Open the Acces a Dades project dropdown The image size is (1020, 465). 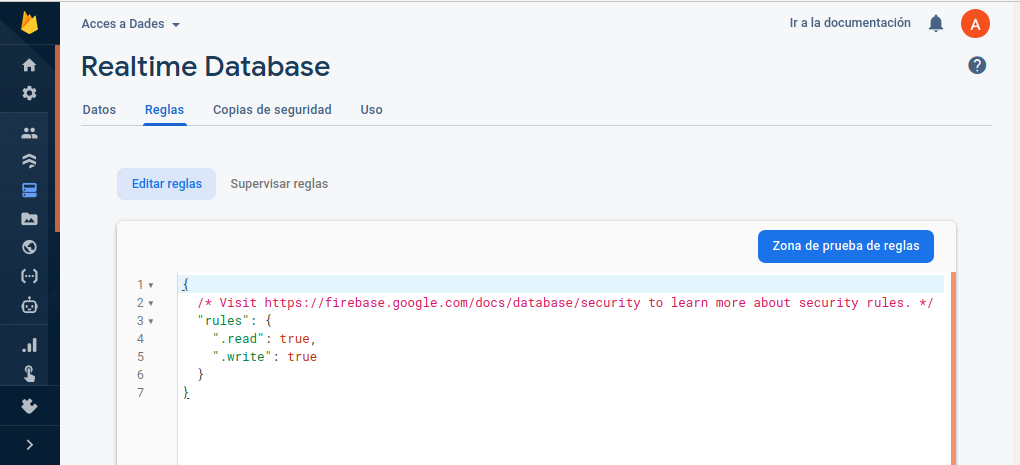click(x=131, y=24)
